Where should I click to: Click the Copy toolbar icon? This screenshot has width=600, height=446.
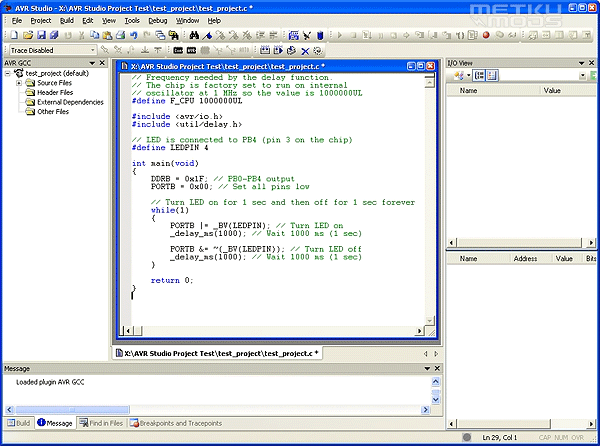pyautogui.click(x=94, y=35)
